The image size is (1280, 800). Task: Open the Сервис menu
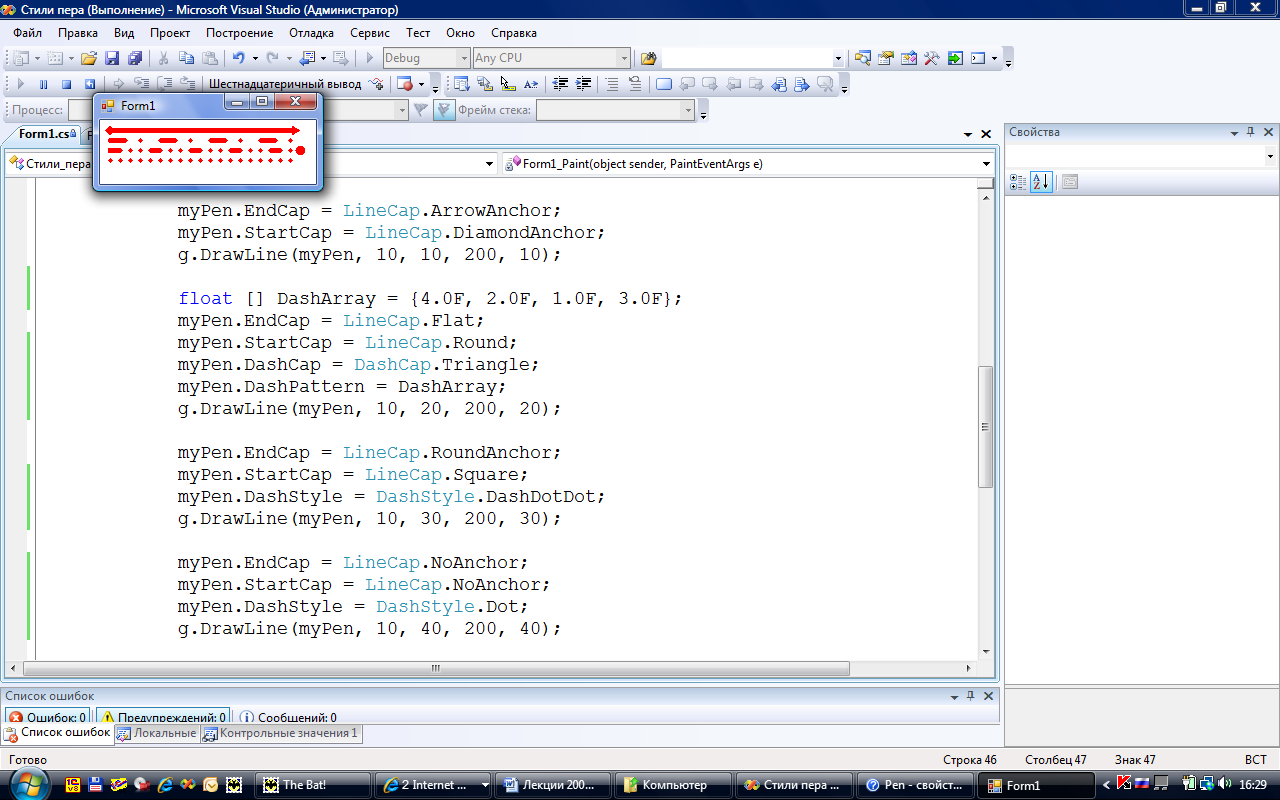pos(370,33)
